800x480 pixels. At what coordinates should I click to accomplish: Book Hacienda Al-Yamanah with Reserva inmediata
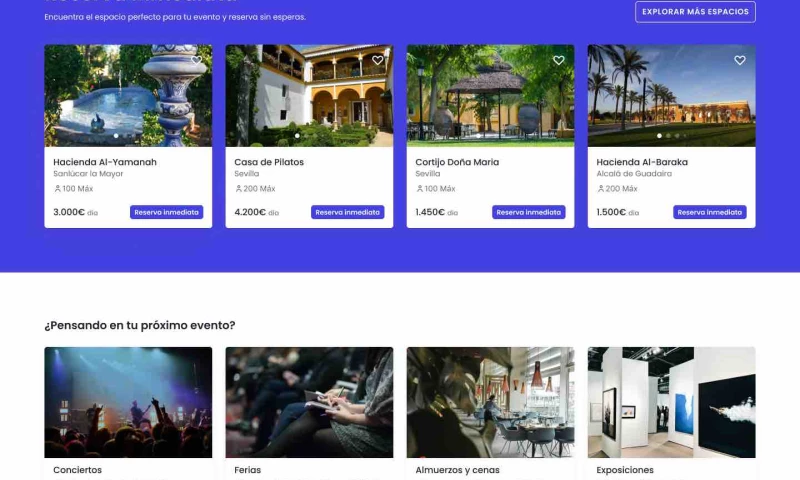tap(166, 212)
